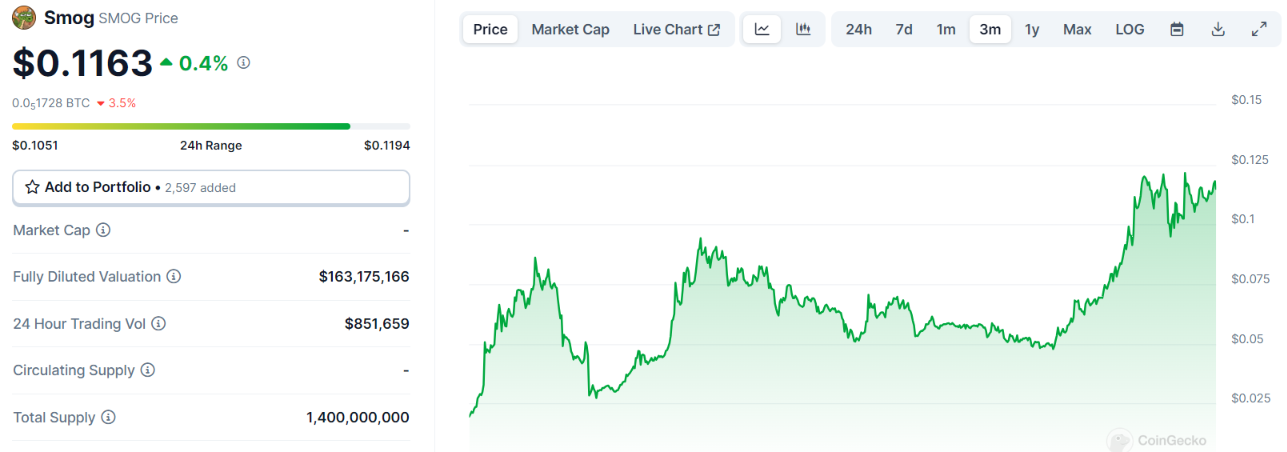This screenshot has width=1287, height=452.
Task: Expand chart to fullscreen
Action: (1259, 29)
